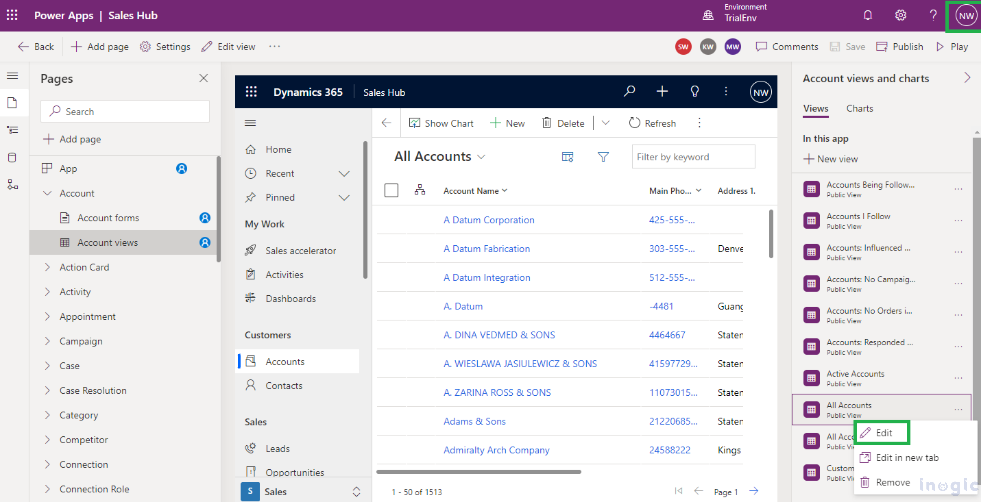Expand the Recent menu chevron
This screenshot has width=981, height=502.
point(344,173)
